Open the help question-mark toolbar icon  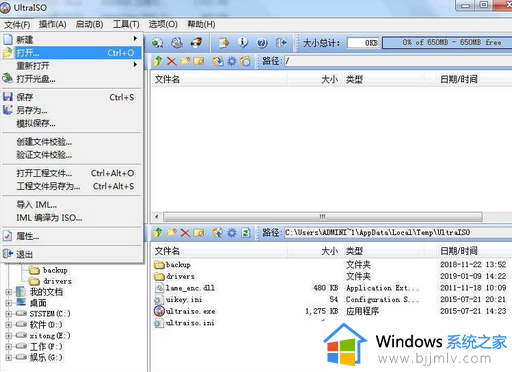(262, 43)
